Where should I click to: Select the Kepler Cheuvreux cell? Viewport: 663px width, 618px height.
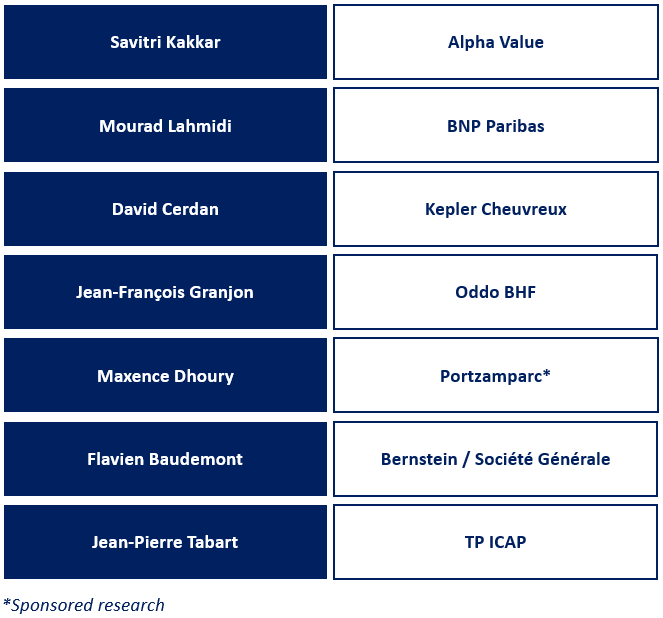[496, 209]
